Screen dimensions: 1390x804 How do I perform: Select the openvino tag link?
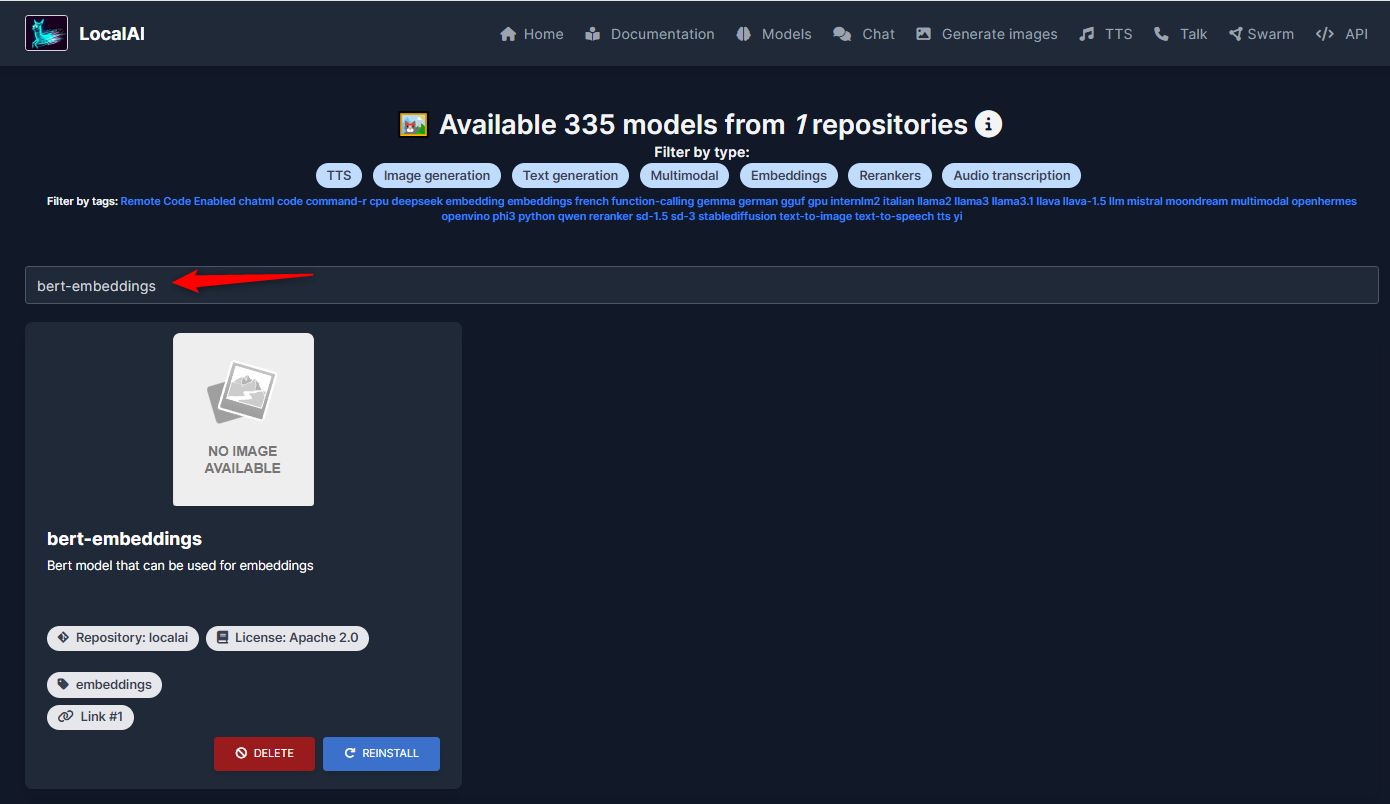(x=465, y=216)
